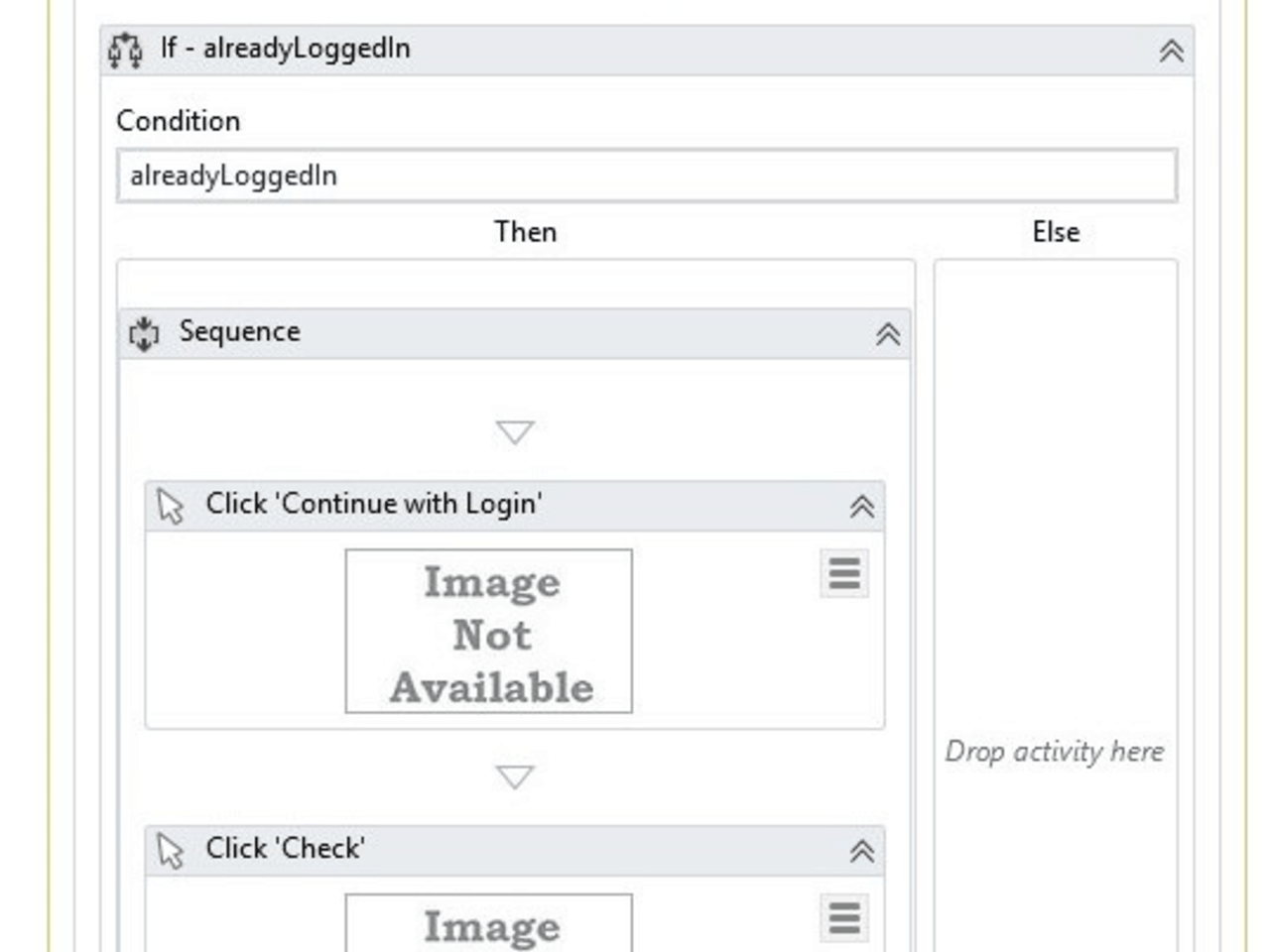This screenshot has width=1270, height=952.
Task: Select the If activity branch icon
Action: 127,49
